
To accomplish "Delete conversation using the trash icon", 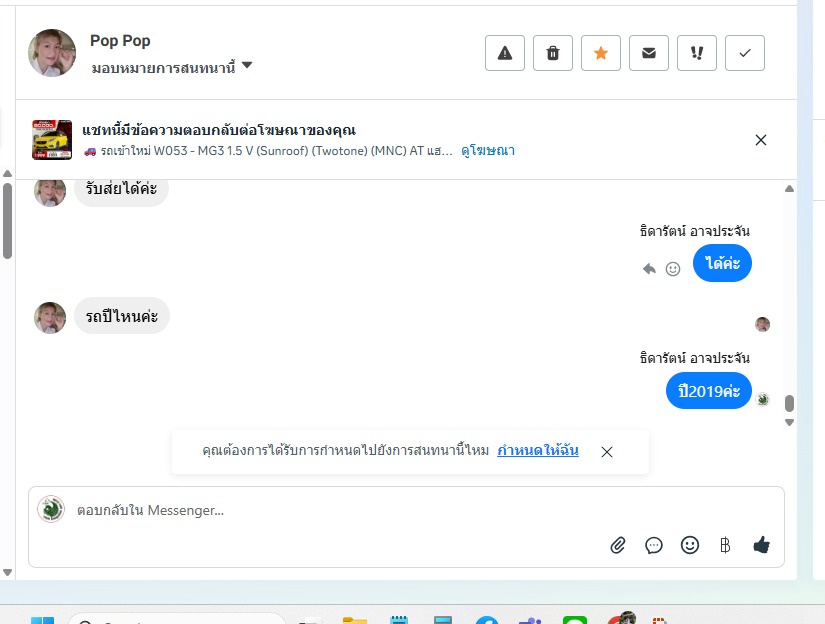I will [x=552, y=53].
